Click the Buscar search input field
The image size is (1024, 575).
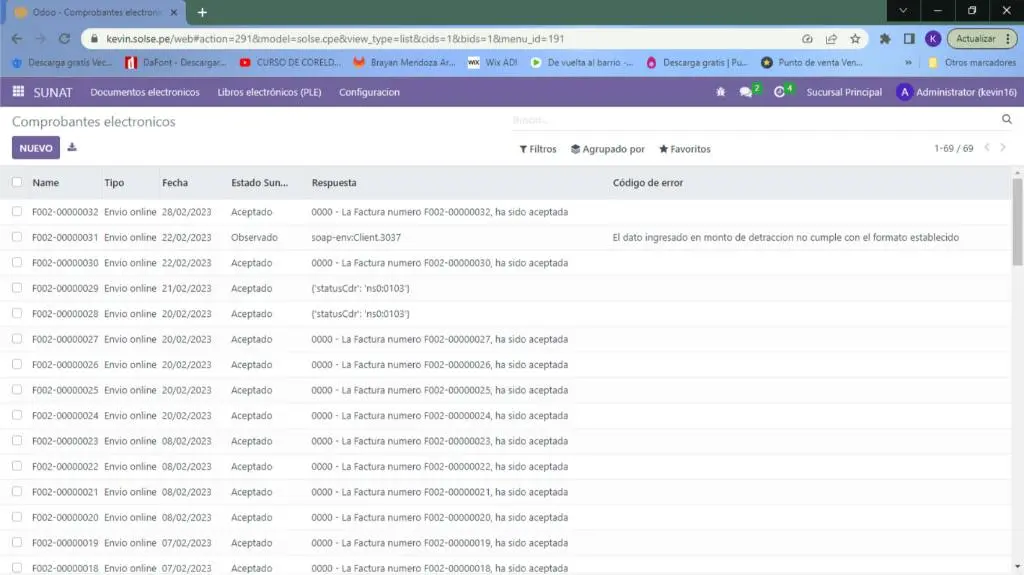(x=750, y=120)
